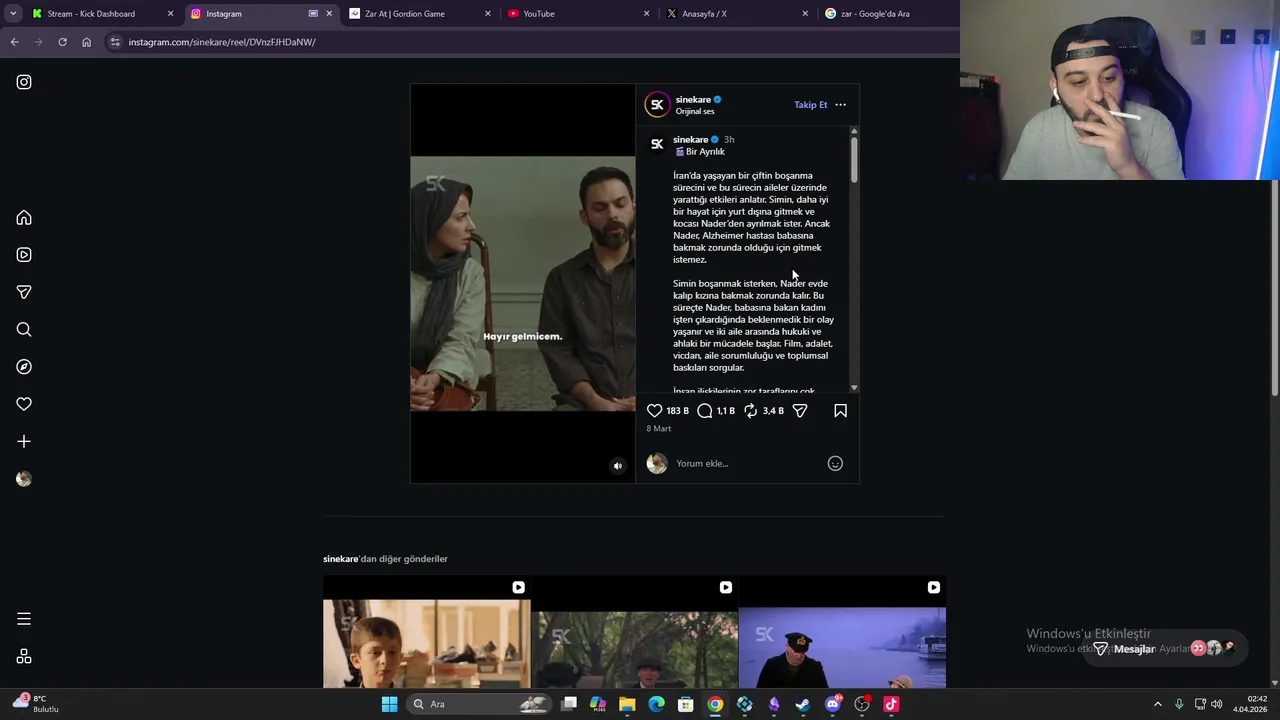Open the taskbar clock showing 02:42
The height and width of the screenshot is (720, 1280).
click(1250, 704)
